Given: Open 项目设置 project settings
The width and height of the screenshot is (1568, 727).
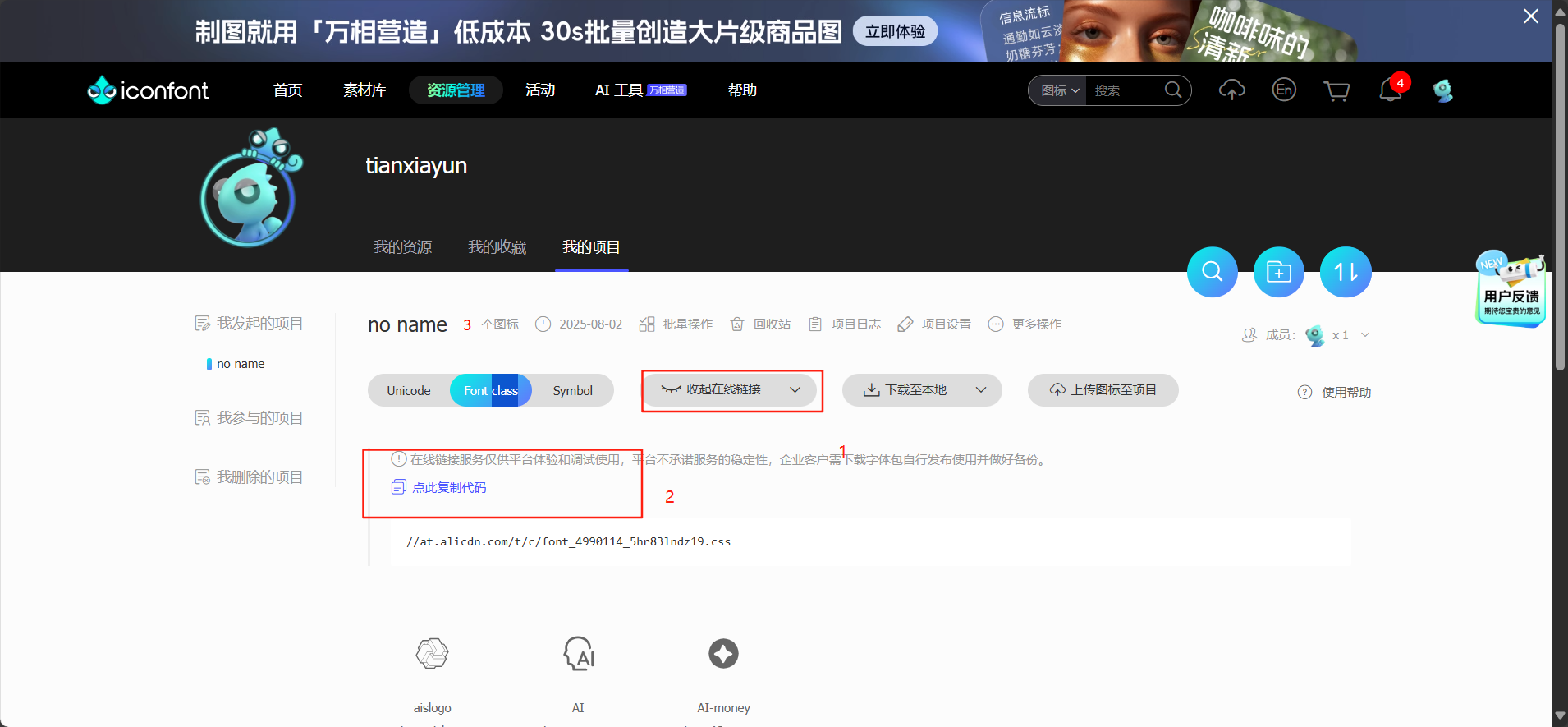Looking at the screenshot, I should coord(934,324).
